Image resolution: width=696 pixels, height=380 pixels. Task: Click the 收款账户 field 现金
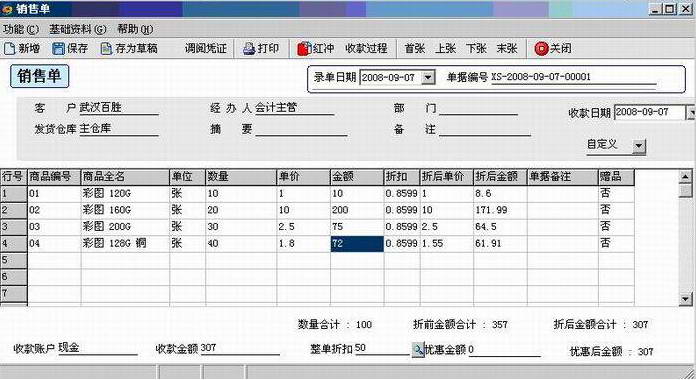tap(98, 348)
